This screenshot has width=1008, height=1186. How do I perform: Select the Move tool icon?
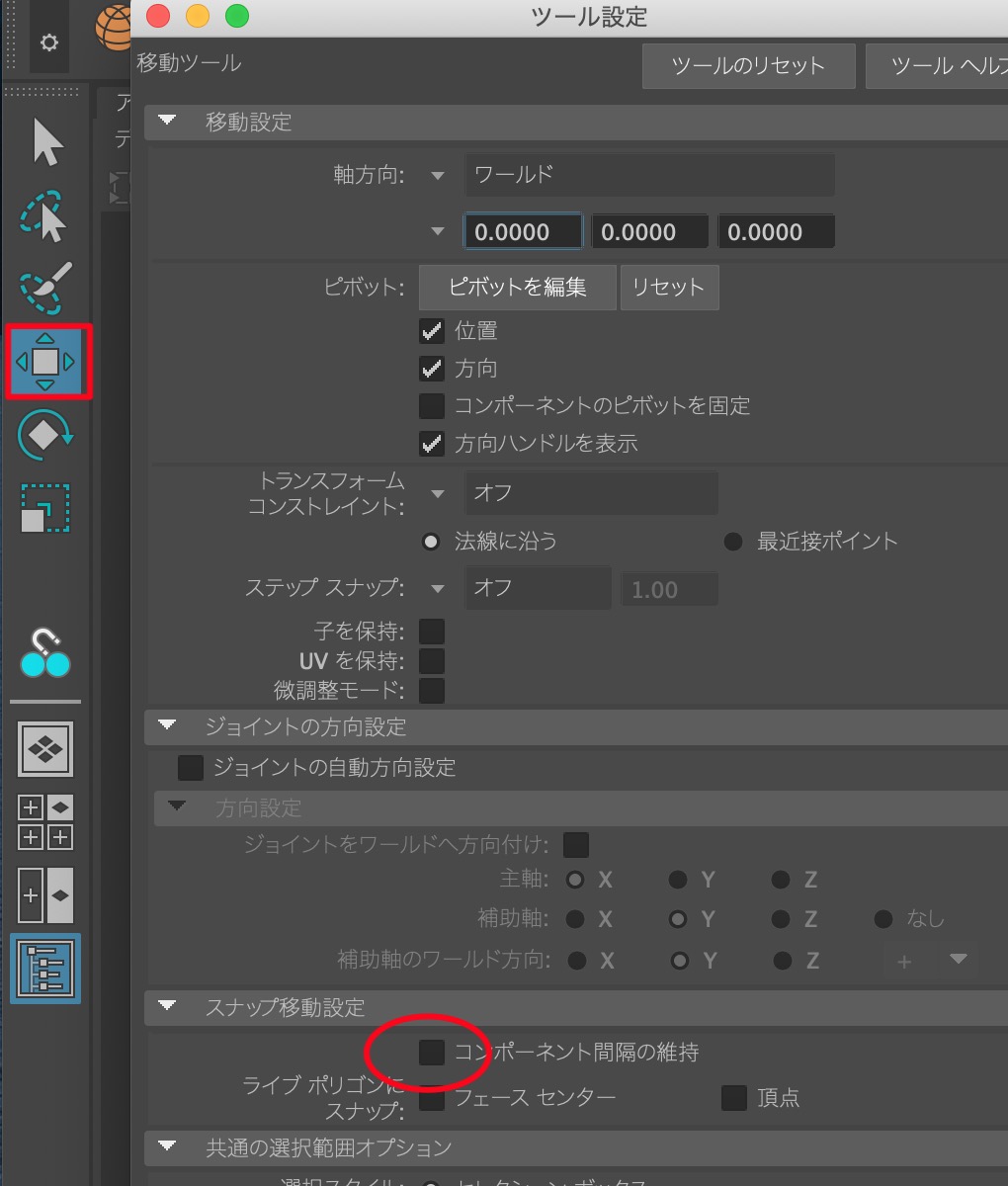(46, 362)
